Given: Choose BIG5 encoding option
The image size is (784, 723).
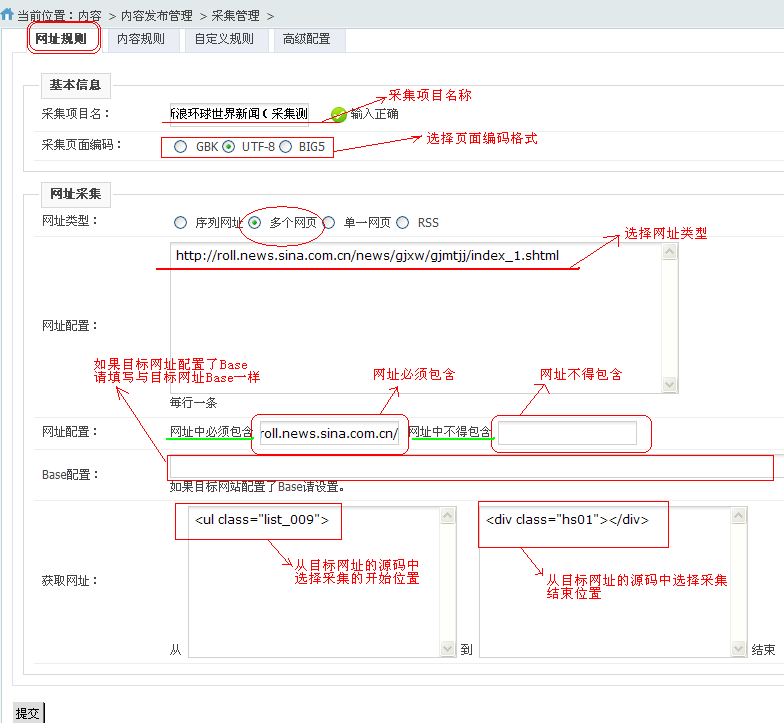Looking at the screenshot, I should point(286,147).
